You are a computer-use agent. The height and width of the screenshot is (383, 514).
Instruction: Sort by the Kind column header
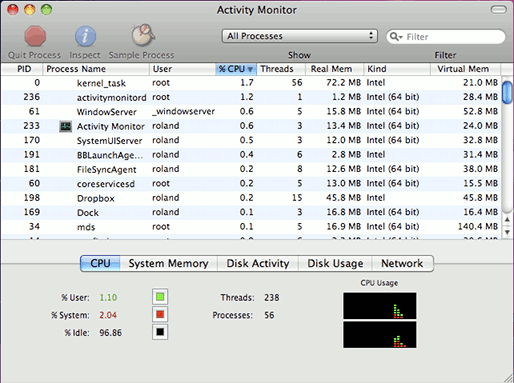coord(397,69)
